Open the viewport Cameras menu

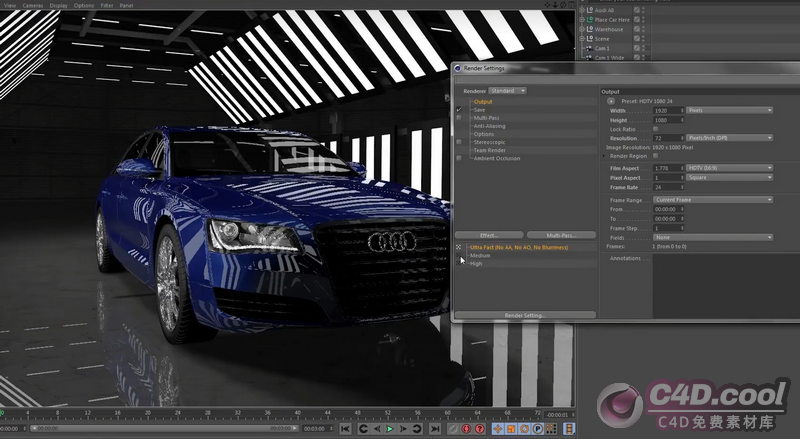[x=33, y=5]
